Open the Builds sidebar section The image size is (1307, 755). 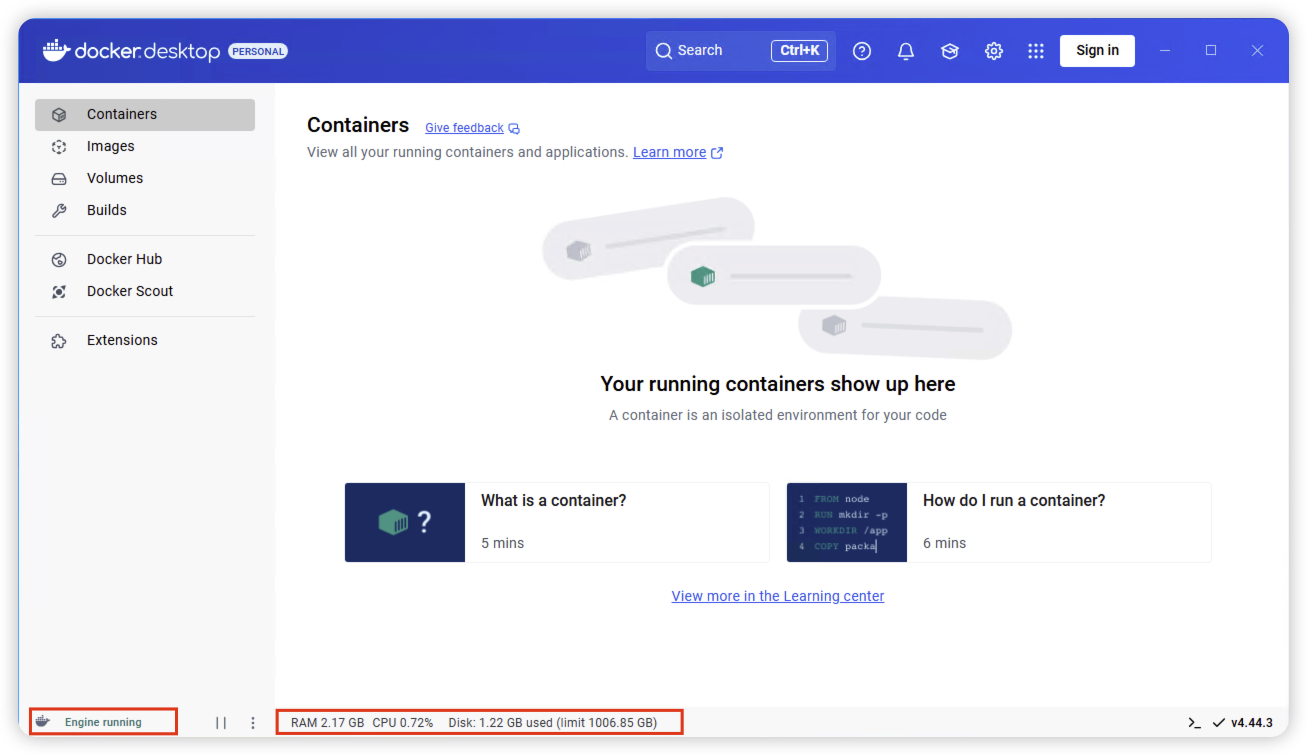145,210
